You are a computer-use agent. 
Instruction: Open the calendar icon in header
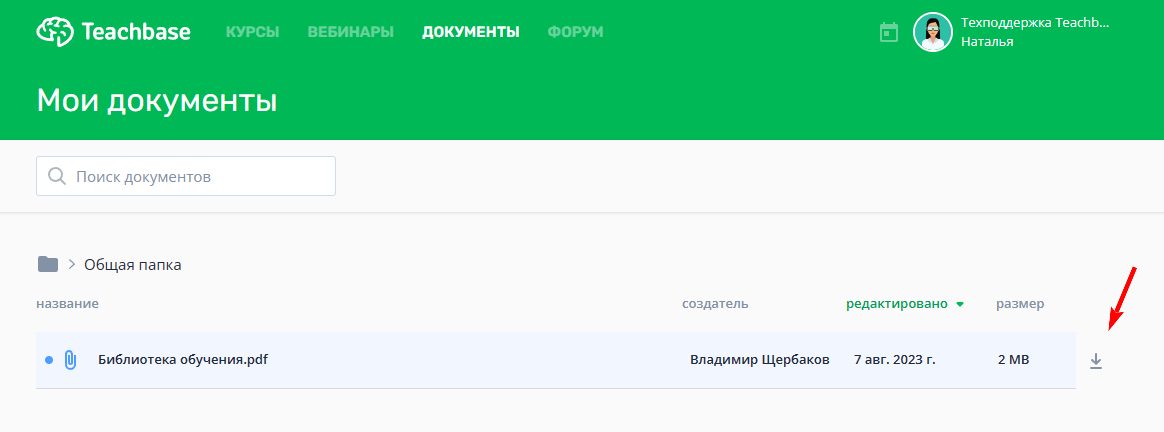[x=889, y=32]
